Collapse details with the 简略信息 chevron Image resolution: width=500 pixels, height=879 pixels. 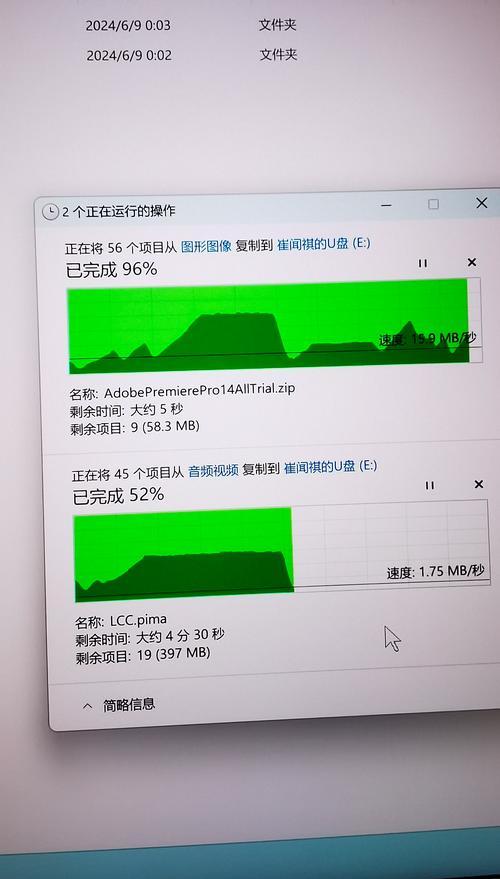[87, 706]
